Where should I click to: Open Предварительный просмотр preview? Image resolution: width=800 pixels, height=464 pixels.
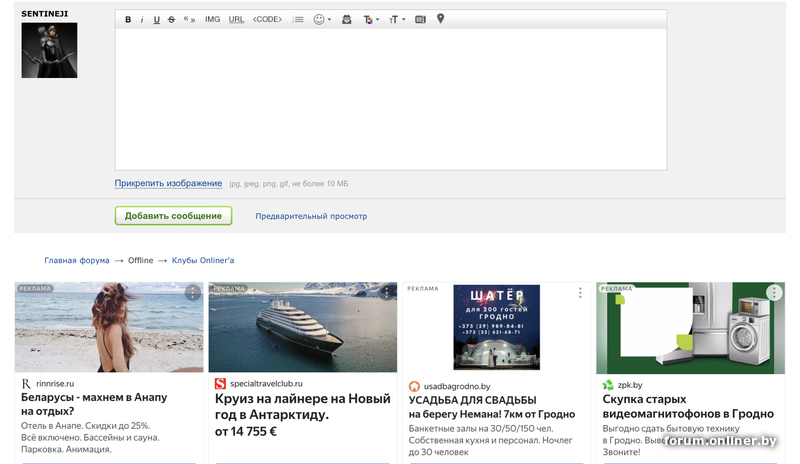coord(311,216)
